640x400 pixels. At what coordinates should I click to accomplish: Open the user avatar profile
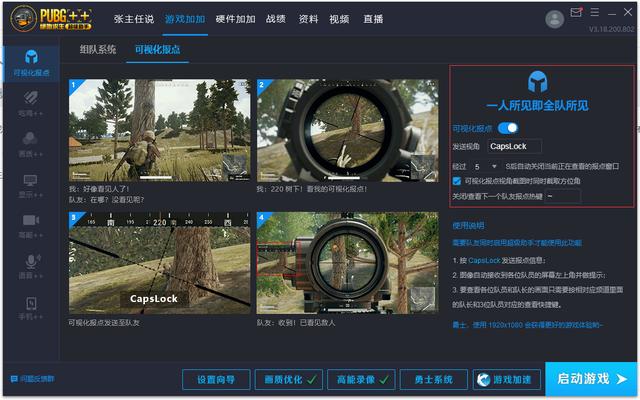[555, 19]
